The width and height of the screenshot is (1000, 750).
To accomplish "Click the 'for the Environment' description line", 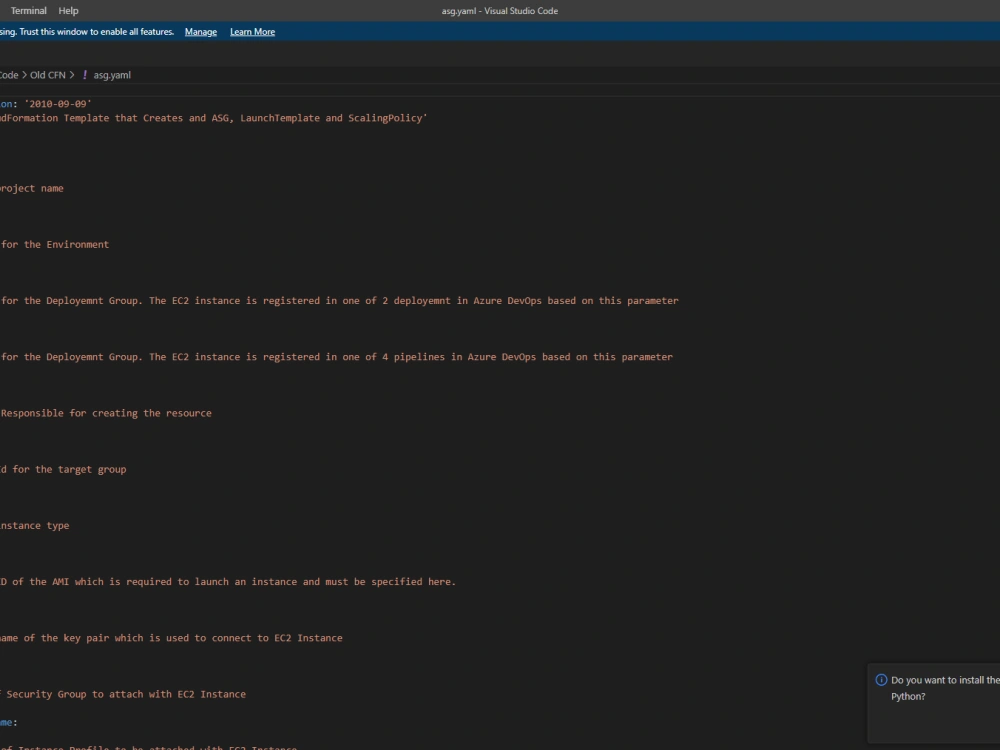I will click(55, 244).
